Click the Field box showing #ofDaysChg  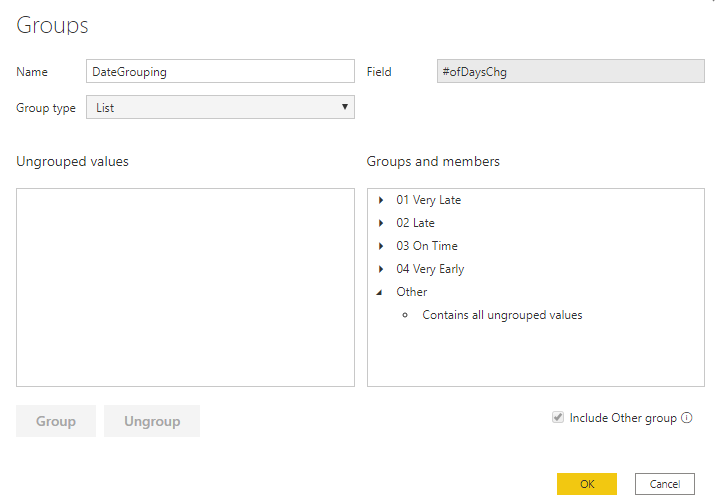[x=571, y=71]
